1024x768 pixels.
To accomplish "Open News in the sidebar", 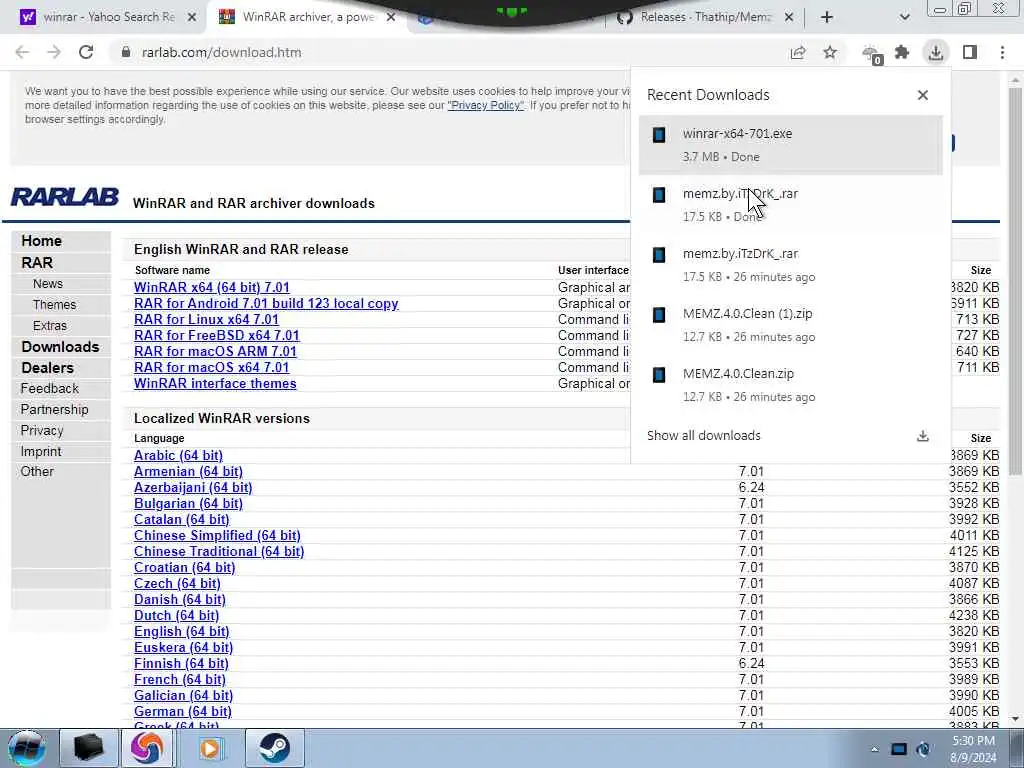I will pyautogui.click(x=48, y=283).
